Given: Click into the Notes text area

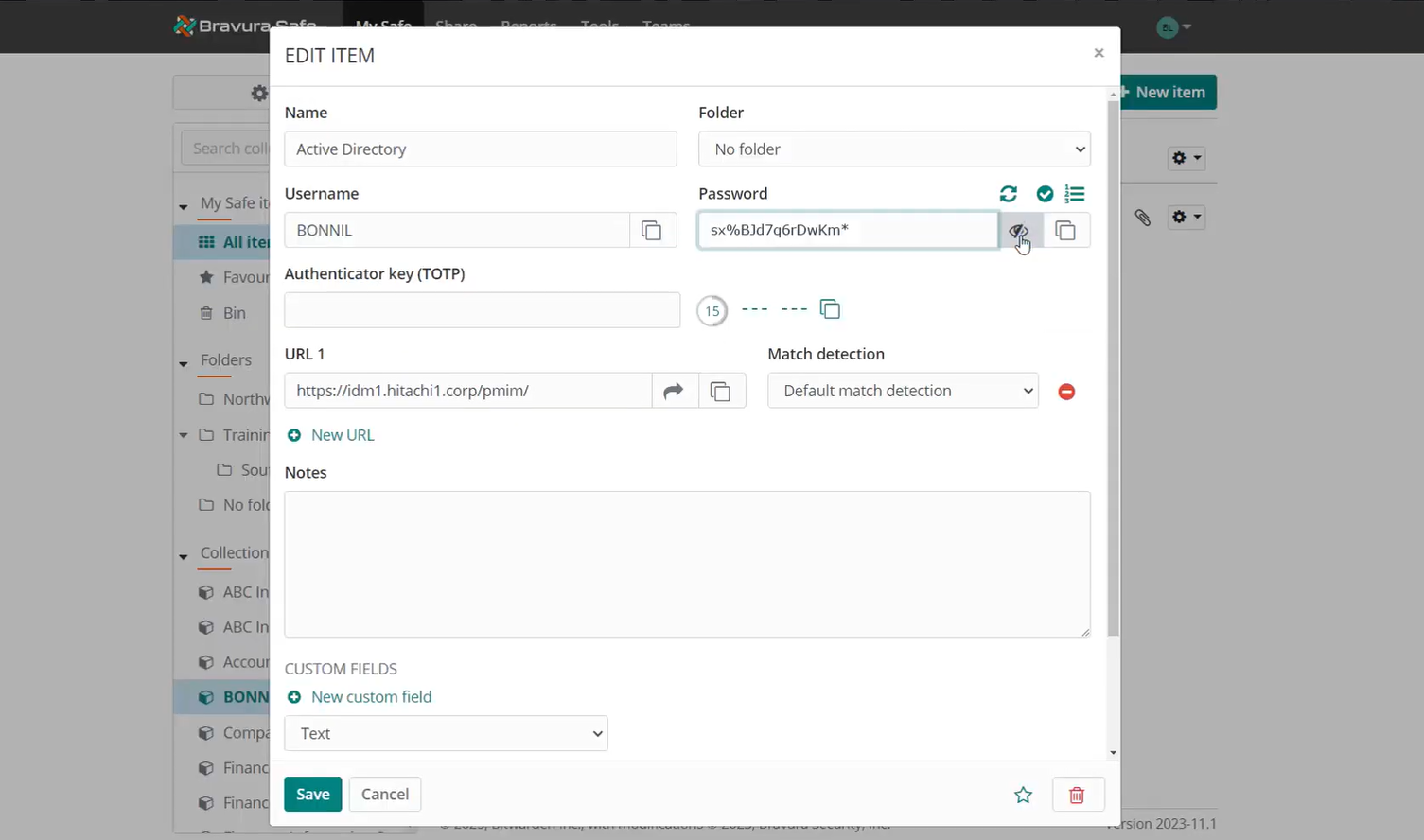Looking at the screenshot, I should (x=687, y=564).
